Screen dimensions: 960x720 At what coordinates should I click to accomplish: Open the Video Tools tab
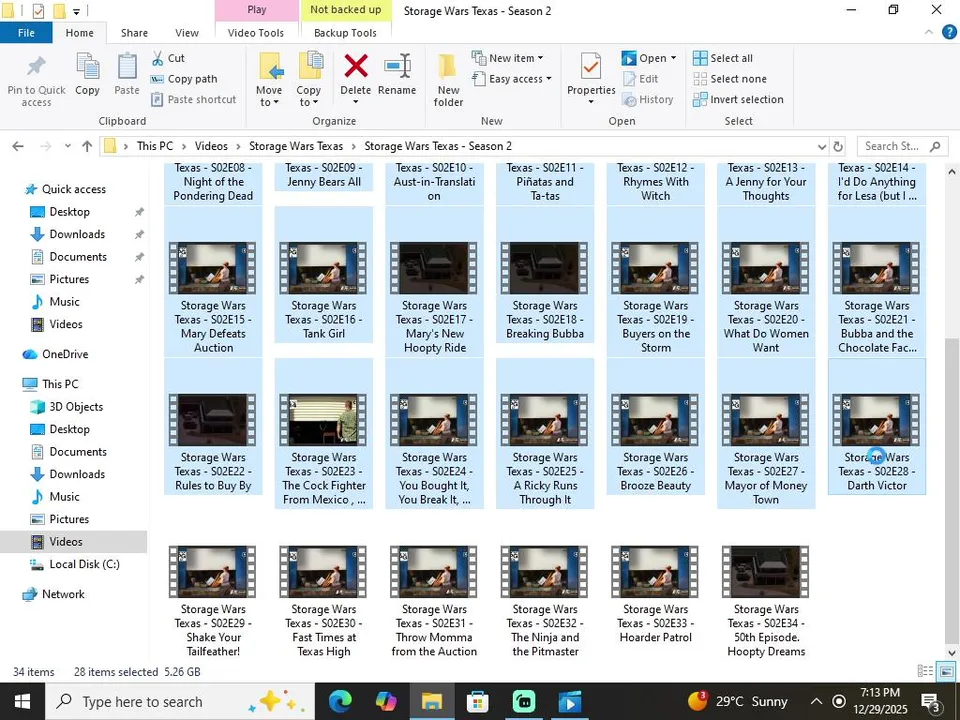coord(256,33)
